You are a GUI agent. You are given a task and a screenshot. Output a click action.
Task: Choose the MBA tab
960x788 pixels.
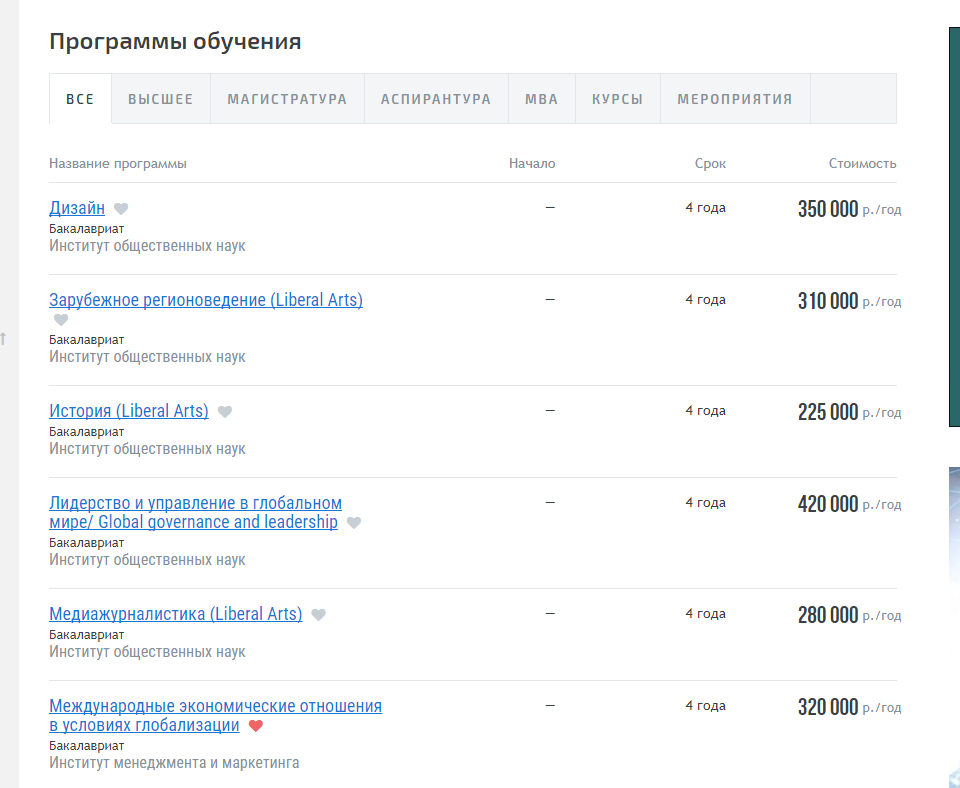pyautogui.click(x=542, y=99)
